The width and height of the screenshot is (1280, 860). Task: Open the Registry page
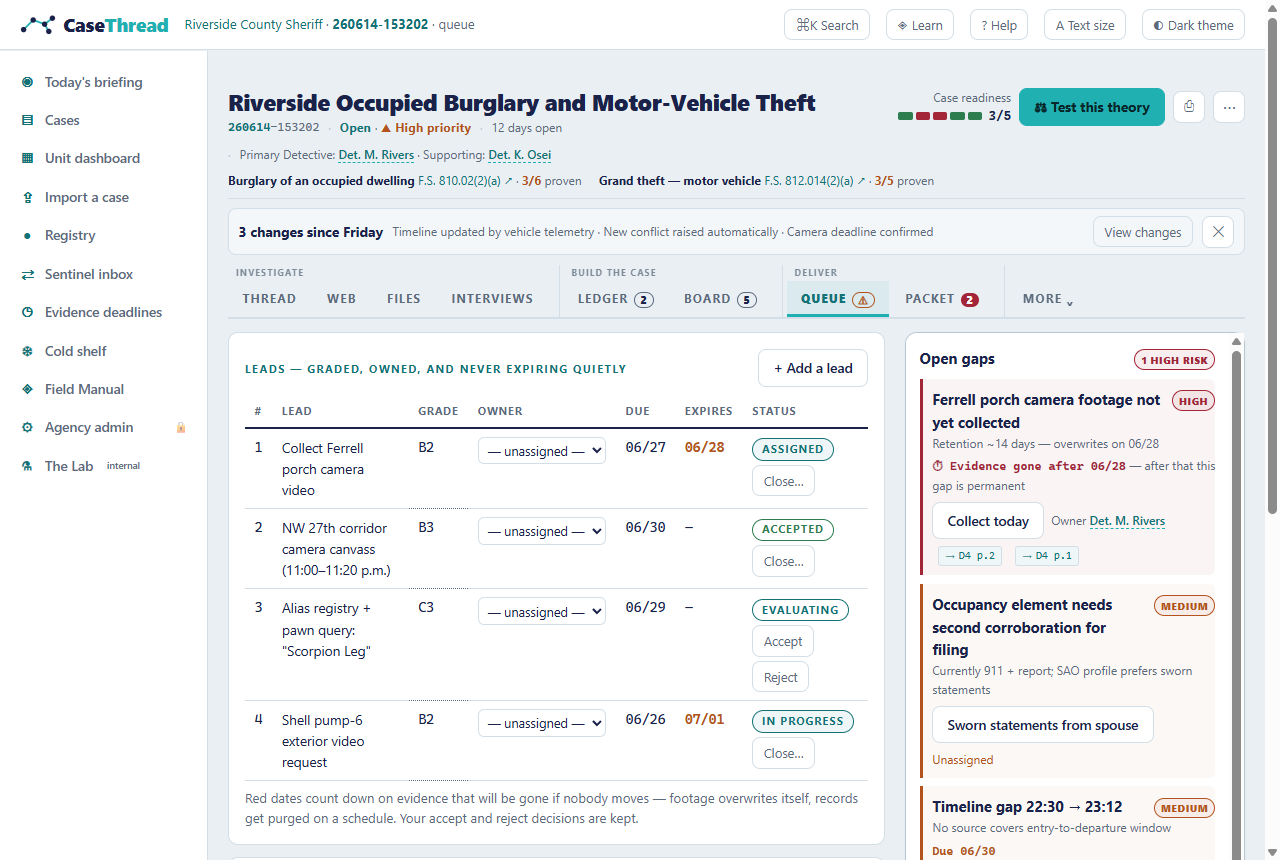point(70,235)
